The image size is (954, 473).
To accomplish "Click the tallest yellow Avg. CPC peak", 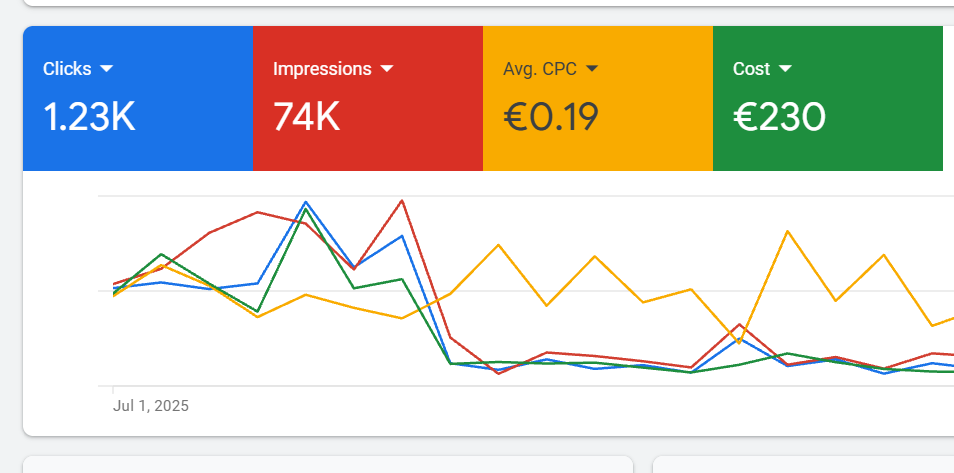I will [x=787, y=231].
